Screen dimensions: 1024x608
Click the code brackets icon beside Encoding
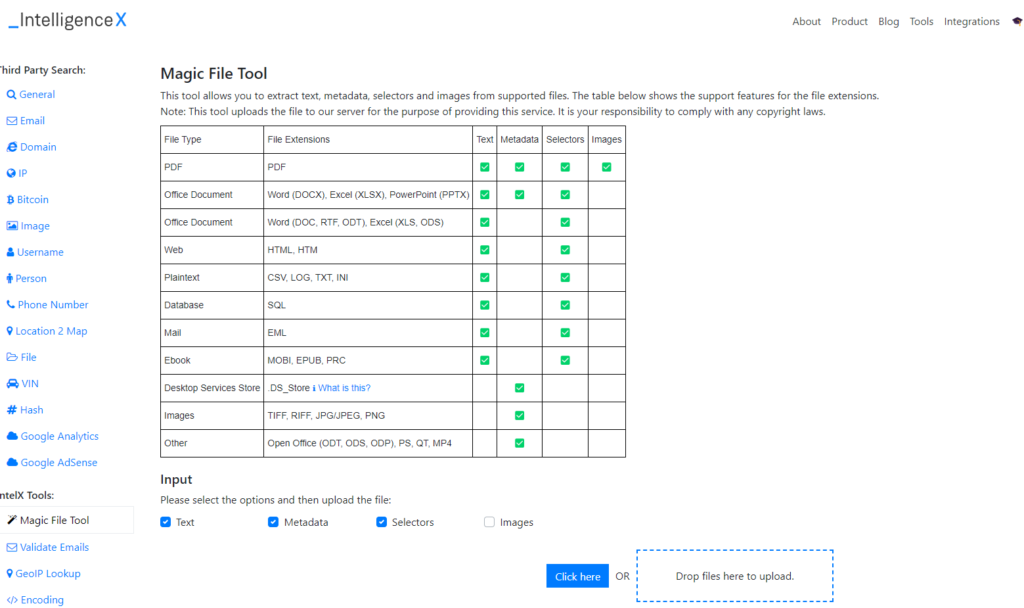(12, 600)
